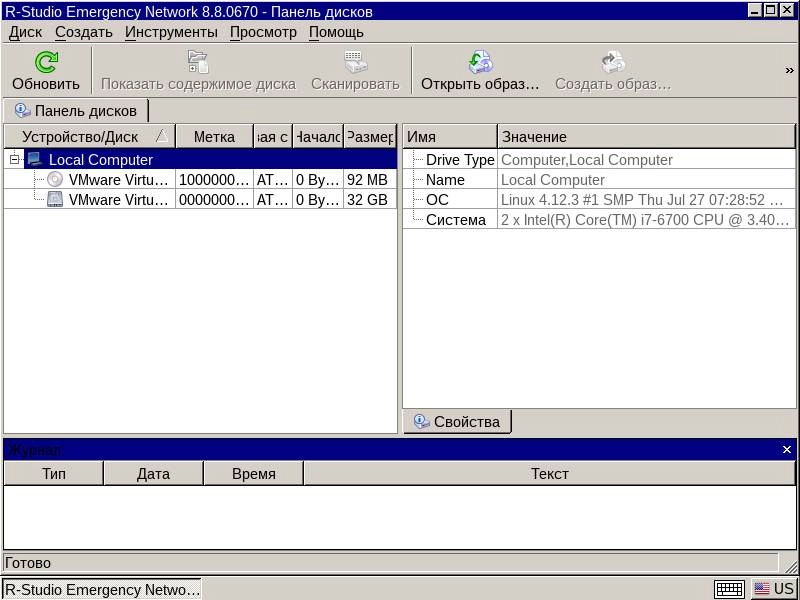This screenshot has height=600, width=800.
Task: Open the on-screen keyboard tray icon
Action: click(729, 589)
